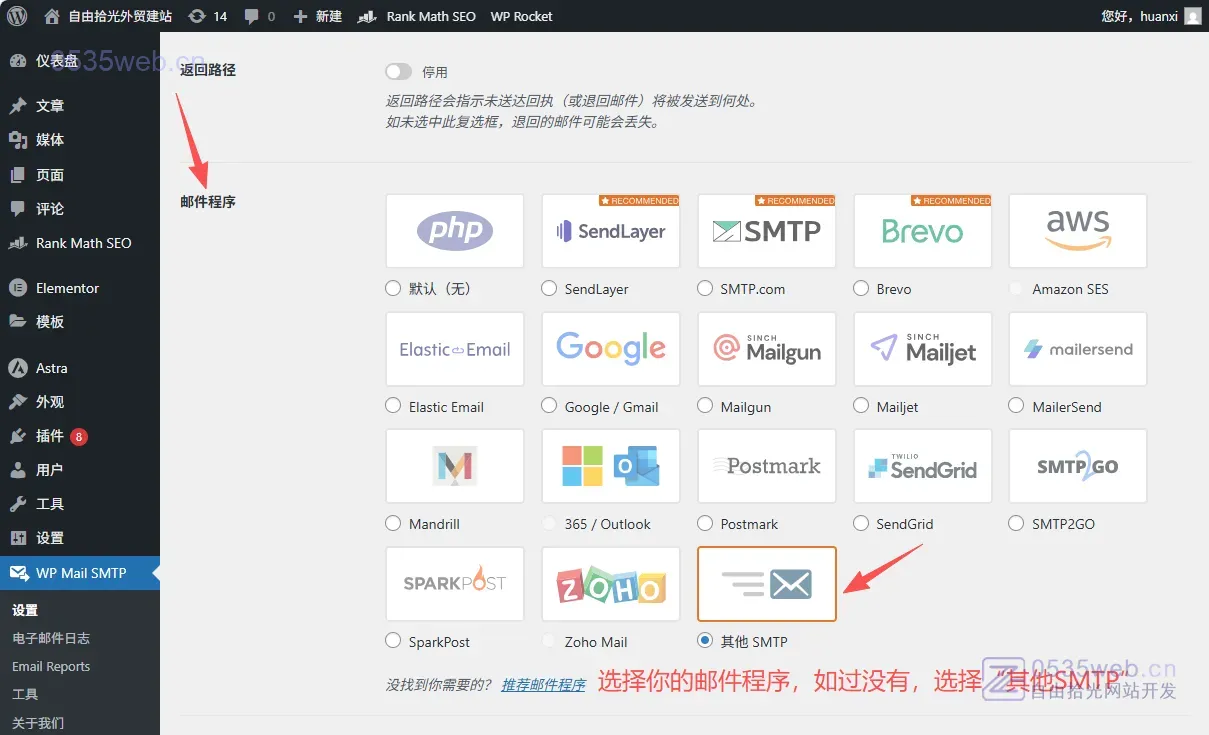Click the 推荐邮件程序 link

(543, 685)
